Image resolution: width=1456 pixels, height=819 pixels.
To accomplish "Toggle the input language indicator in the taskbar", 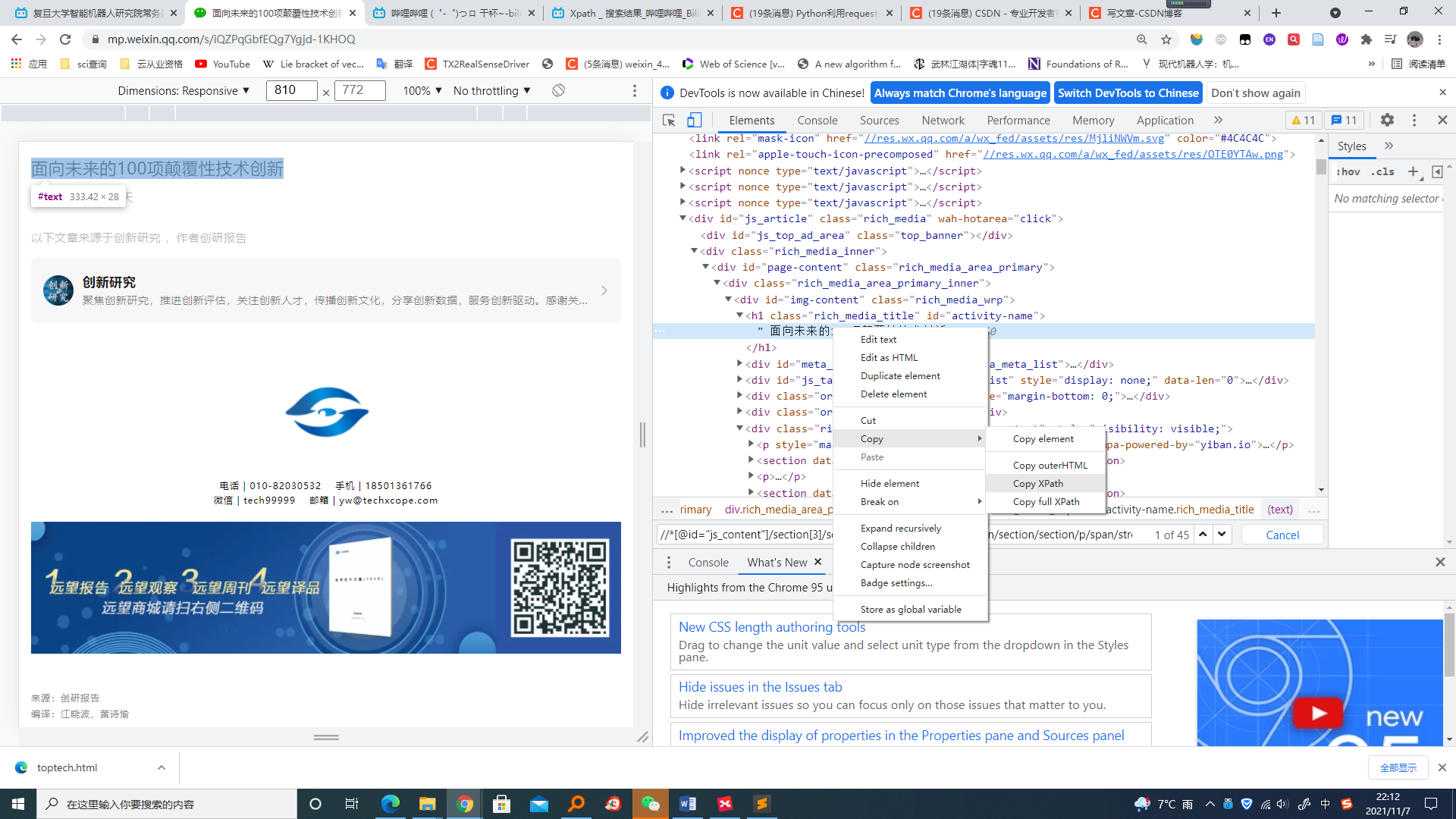I will (1326, 804).
